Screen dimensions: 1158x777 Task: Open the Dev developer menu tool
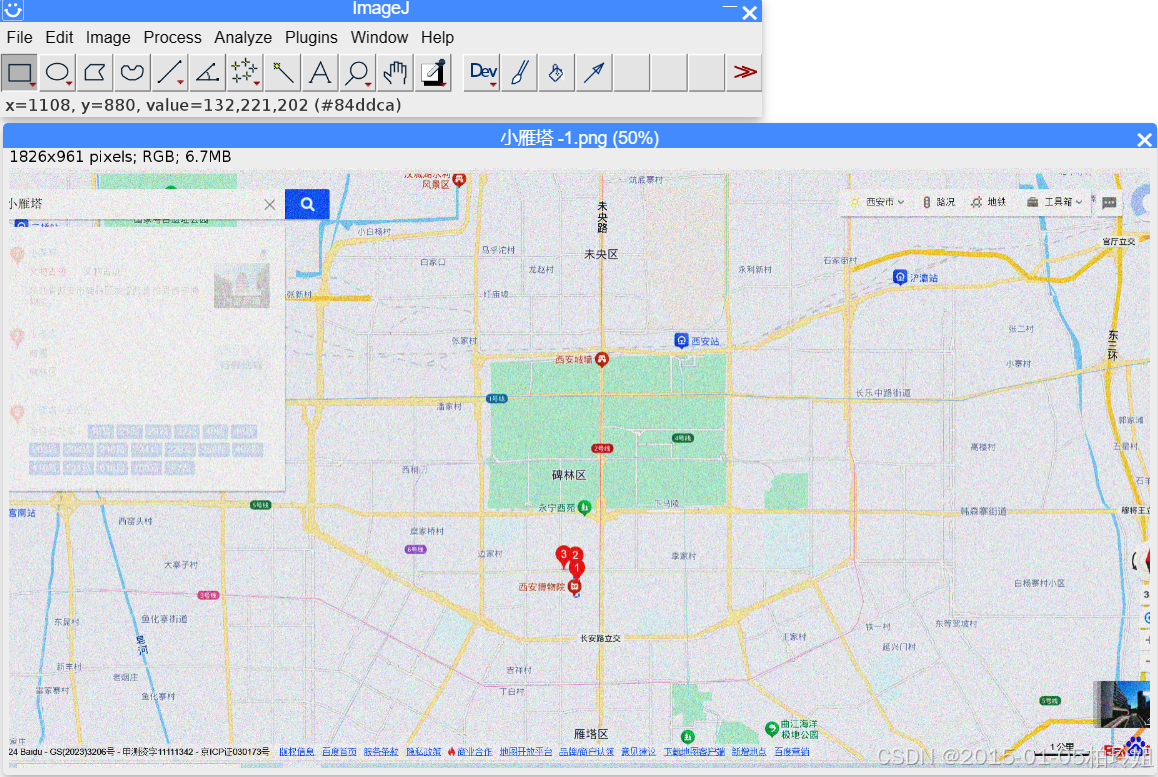tap(482, 72)
